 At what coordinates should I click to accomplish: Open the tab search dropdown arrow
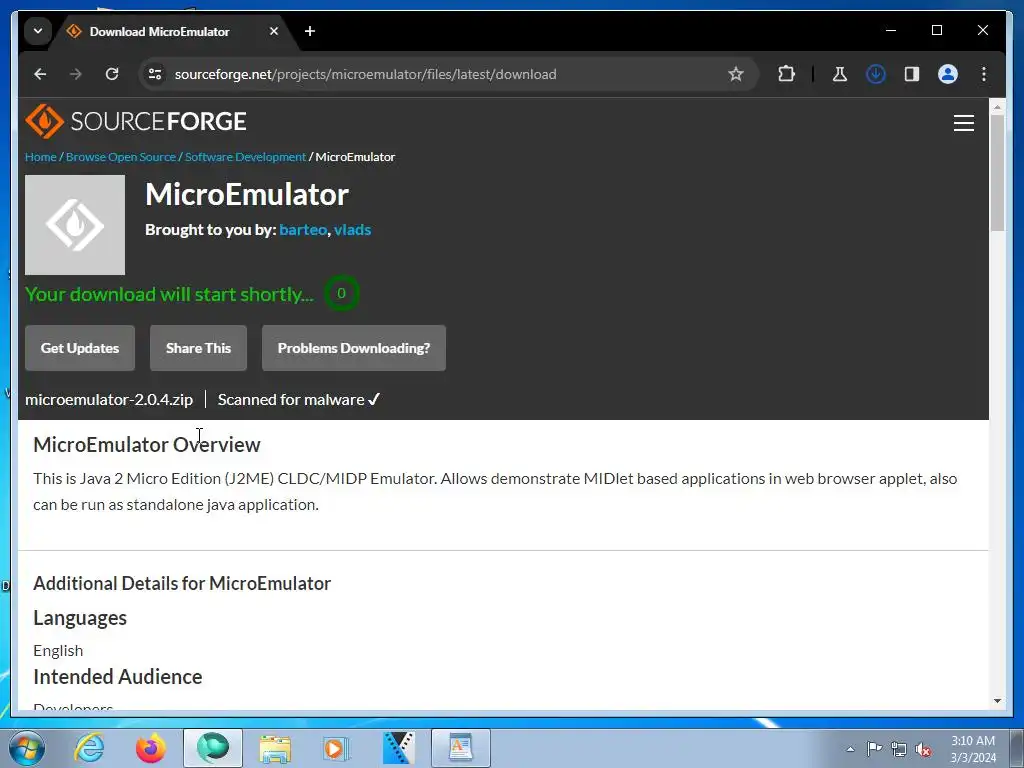(x=38, y=31)
